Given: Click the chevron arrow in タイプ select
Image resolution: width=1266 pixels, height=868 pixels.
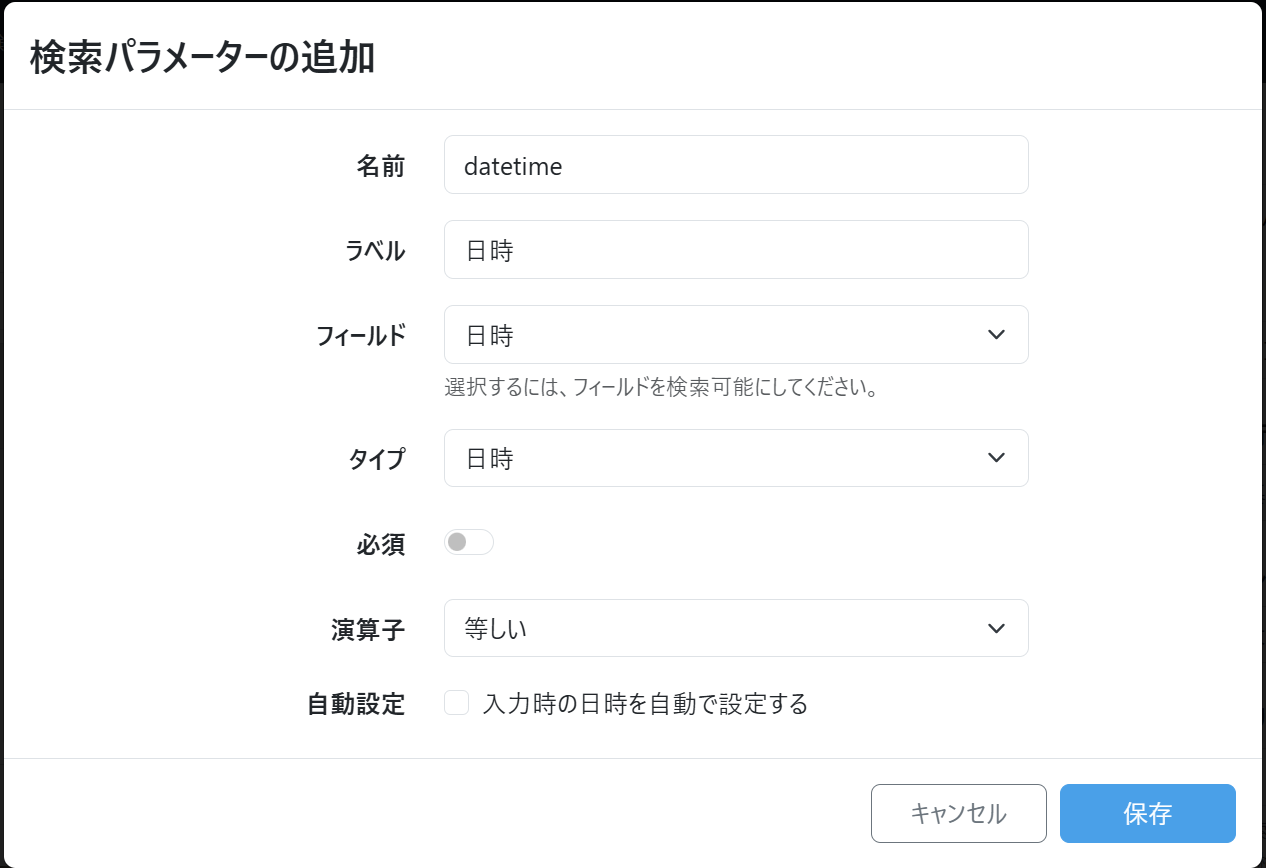Looking at the screenshot, I should (996, 458).
